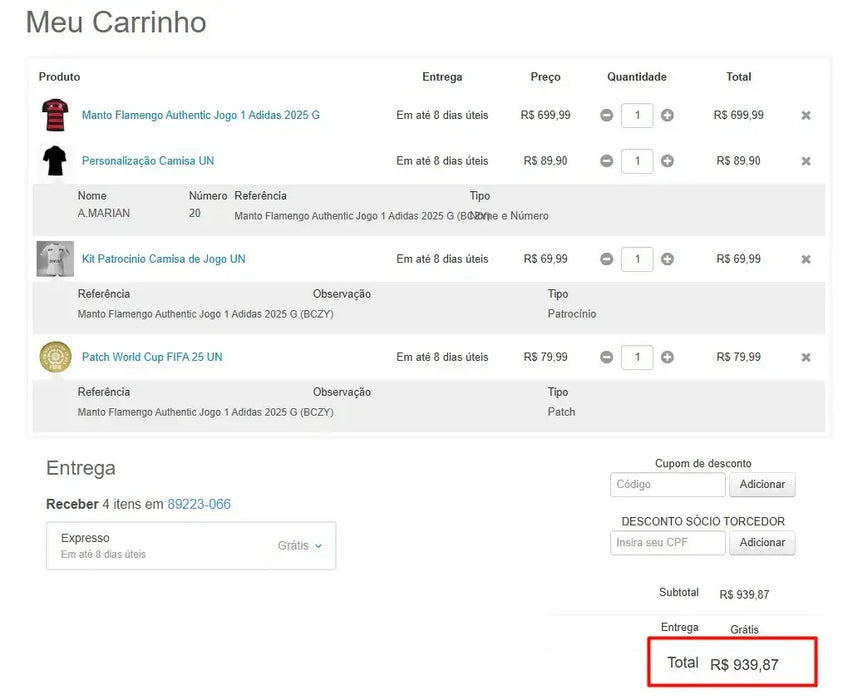Decrease quantity of Personalização Camisa

click(606, 161)
